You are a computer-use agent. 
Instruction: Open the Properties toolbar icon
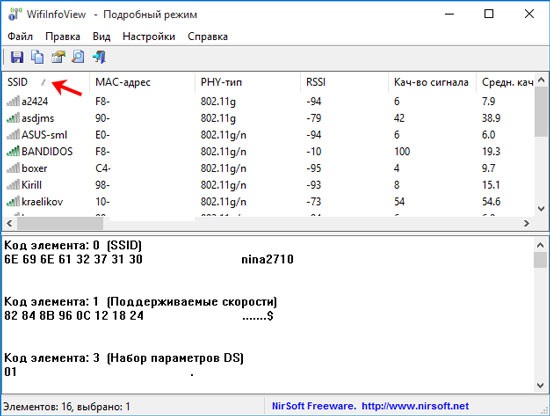click(x=58, y=56)
